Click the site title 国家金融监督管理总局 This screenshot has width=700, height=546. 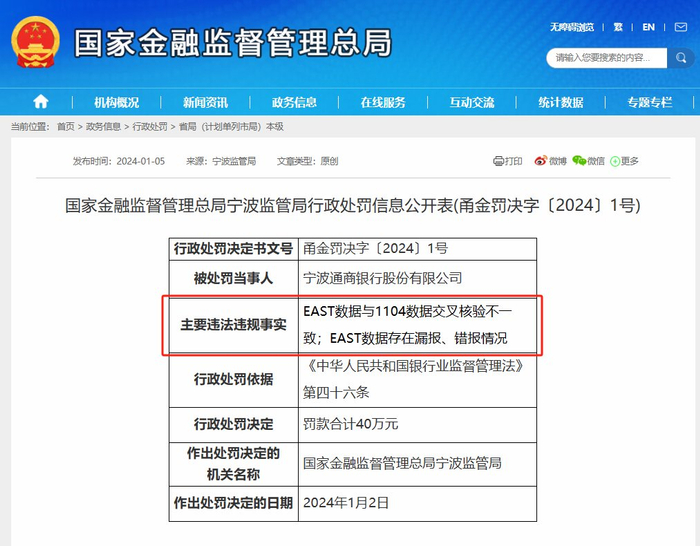tap(233, 43)
